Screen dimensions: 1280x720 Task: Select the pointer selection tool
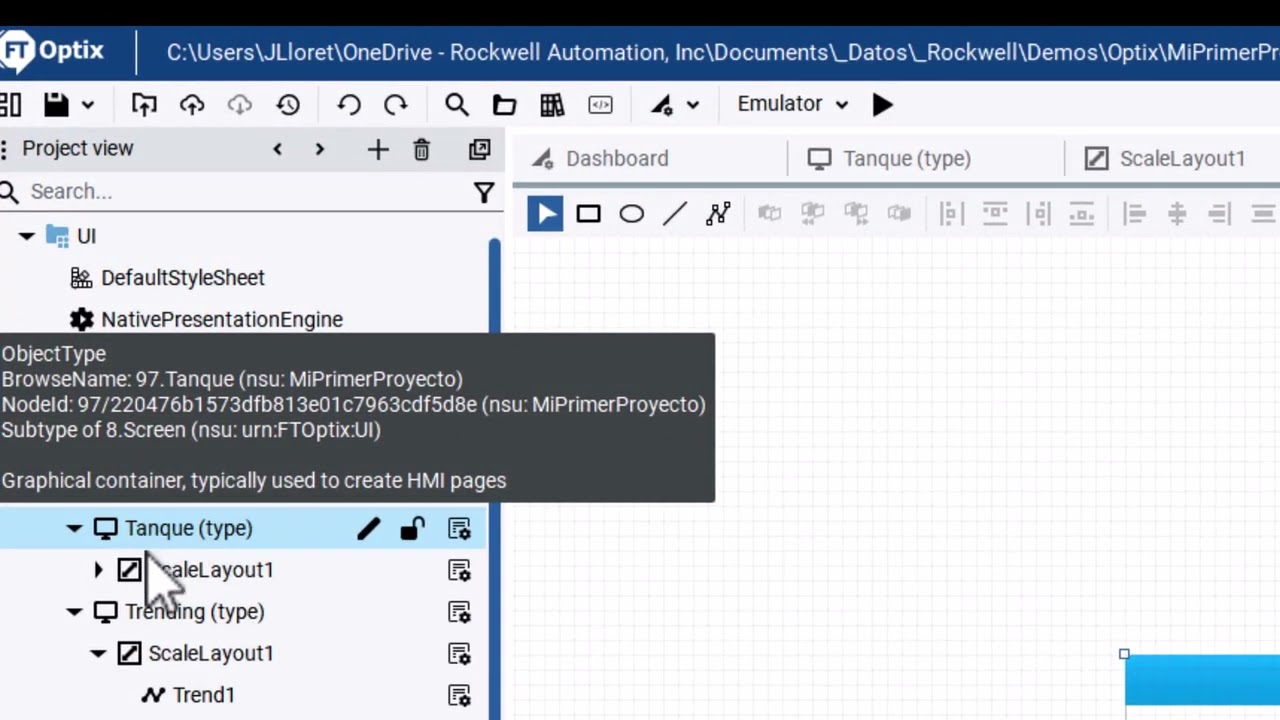[545, 214]
